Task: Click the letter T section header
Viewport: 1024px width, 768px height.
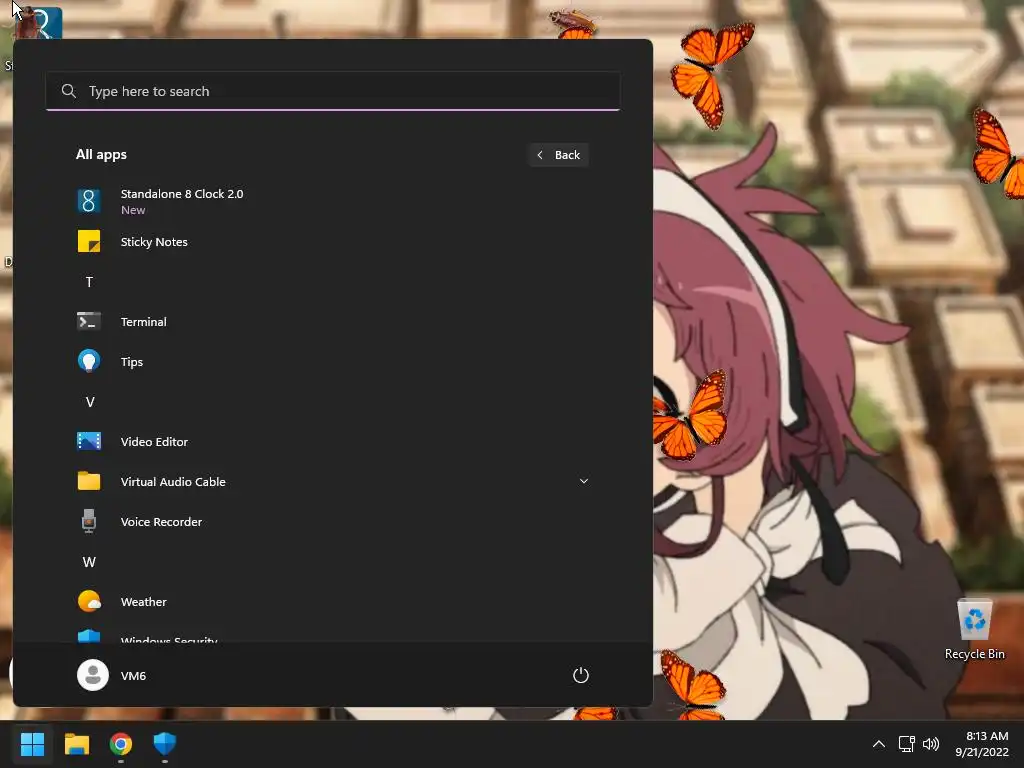Action: (89, 282)
